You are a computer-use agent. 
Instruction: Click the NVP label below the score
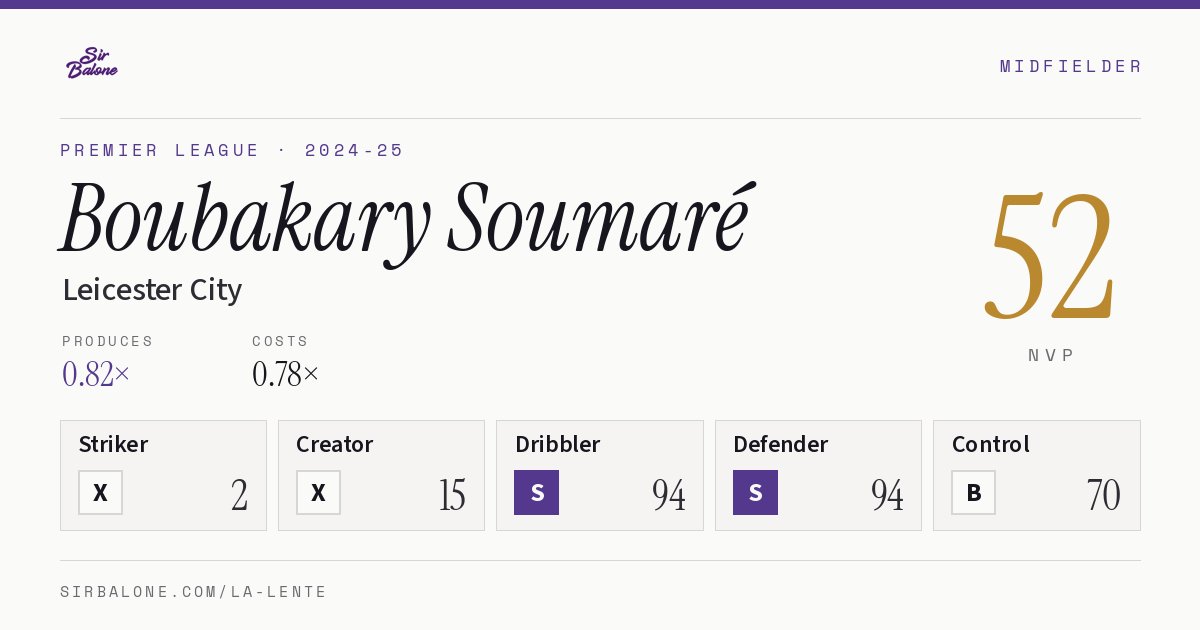[x=1052, y=355]
